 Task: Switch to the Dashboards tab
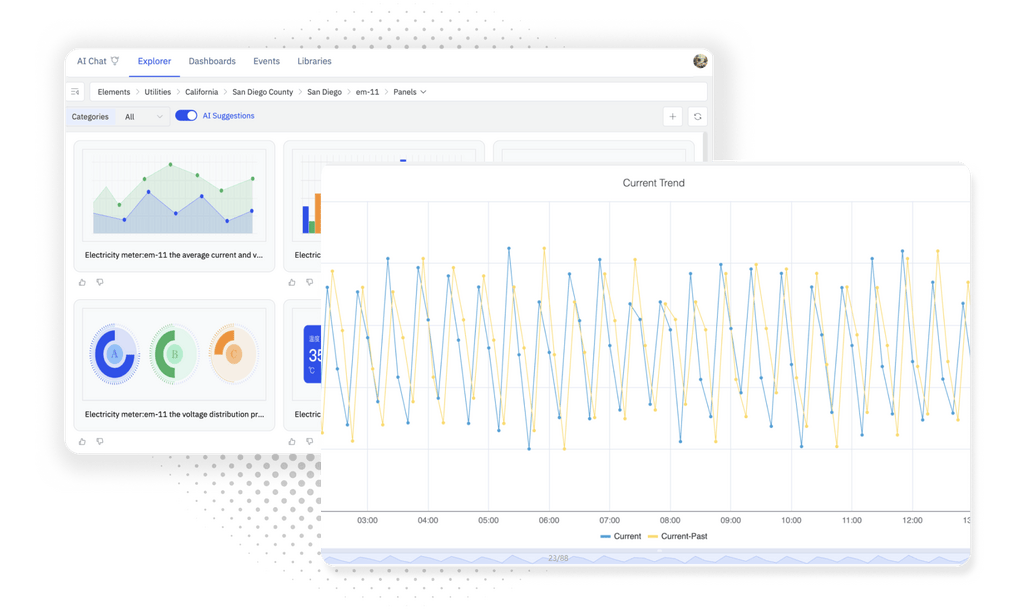click(212, 61)
